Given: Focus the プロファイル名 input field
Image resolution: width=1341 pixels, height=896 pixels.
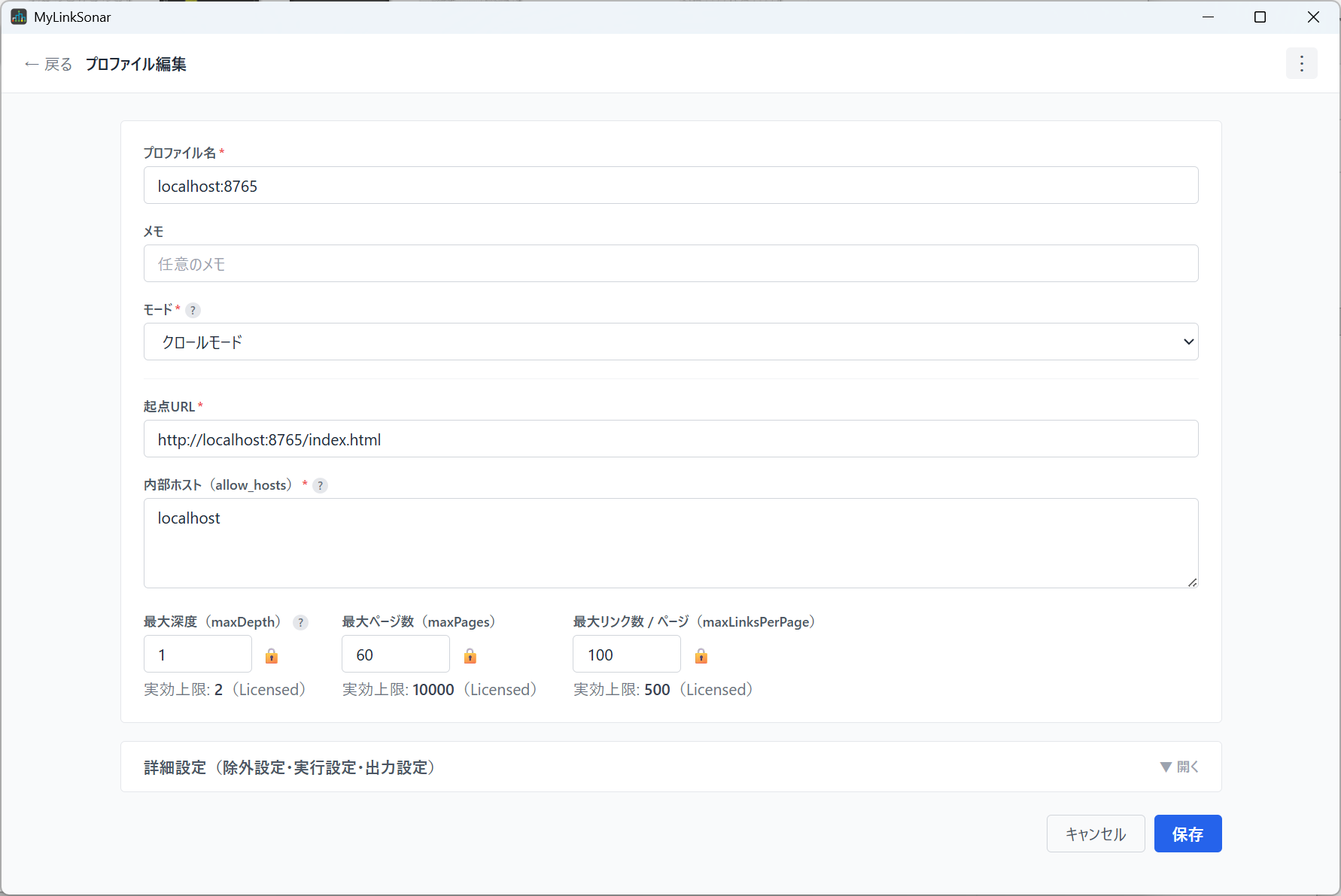Looking at the screenshot, I should coord(670,186).
